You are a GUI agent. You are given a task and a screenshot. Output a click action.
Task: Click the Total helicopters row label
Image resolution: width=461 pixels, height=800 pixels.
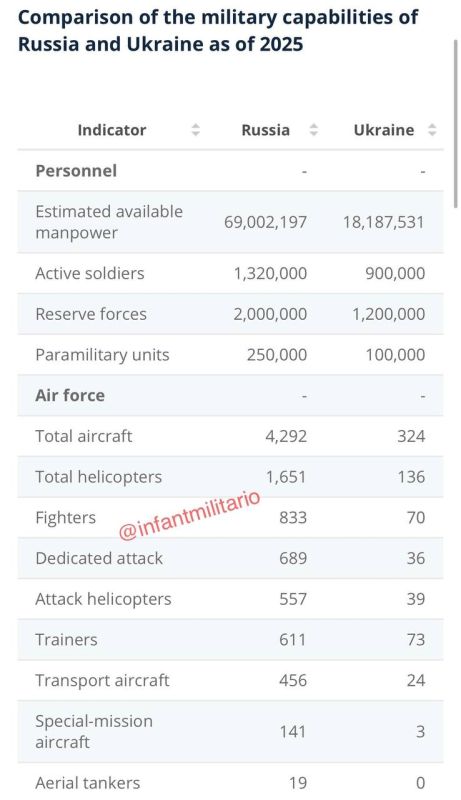98,477
